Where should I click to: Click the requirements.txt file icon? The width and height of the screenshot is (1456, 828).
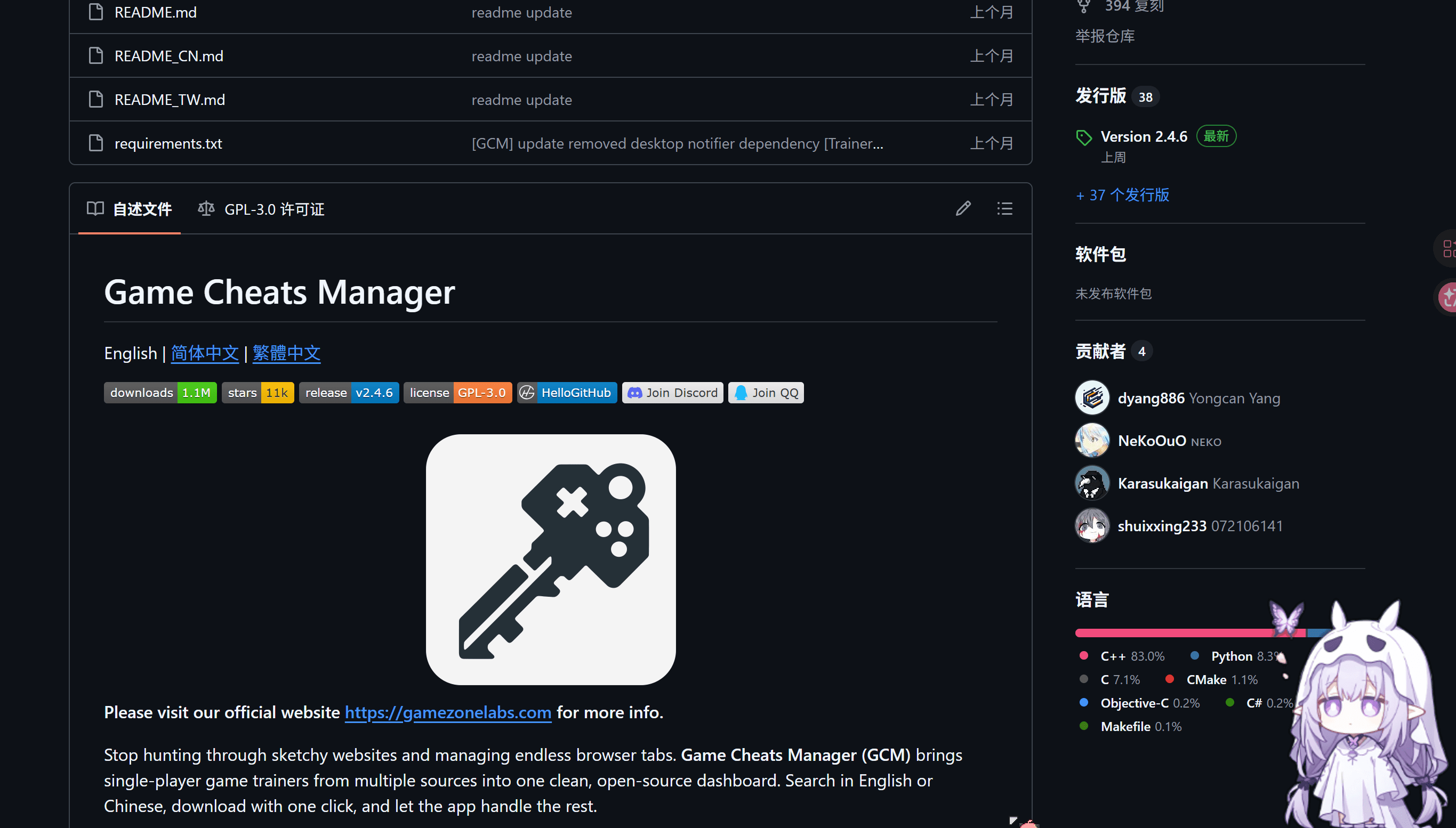pos(96,143)
